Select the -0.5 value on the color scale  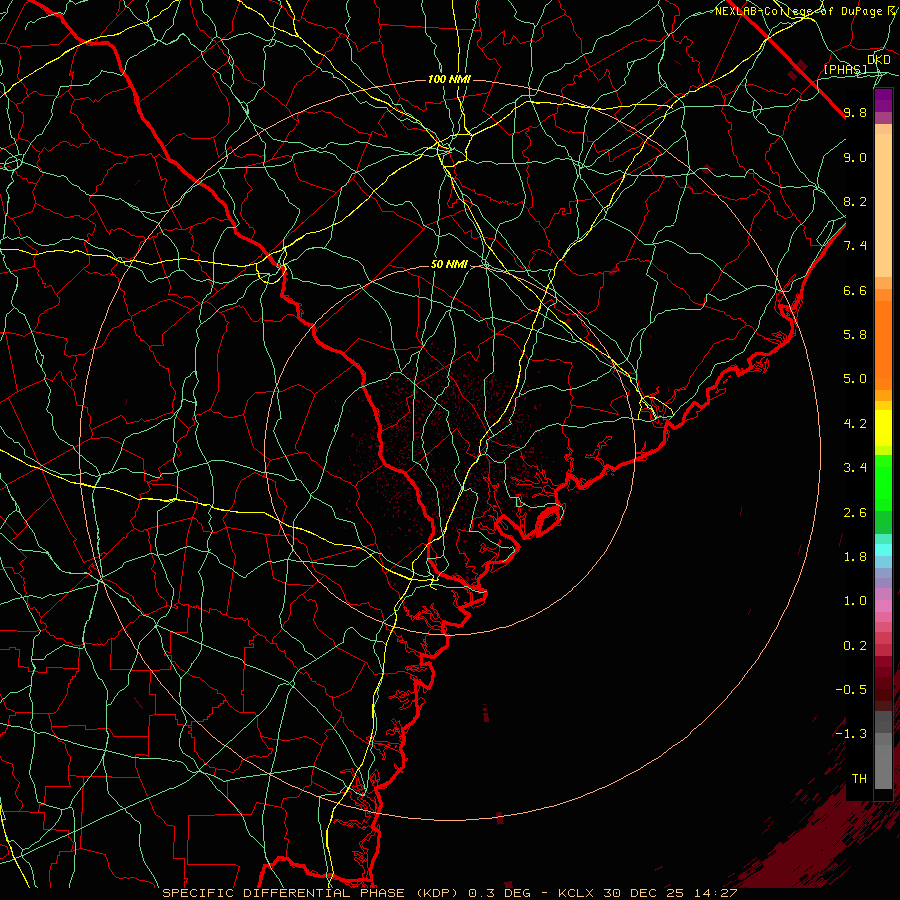[851, 690]
